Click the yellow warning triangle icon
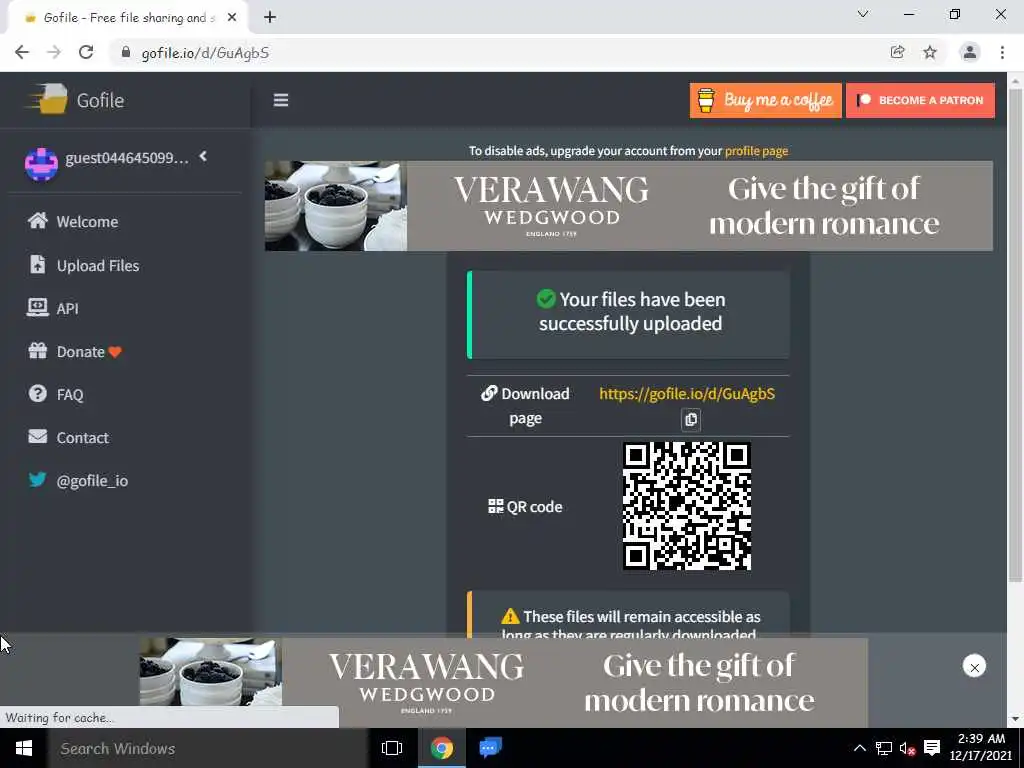Image resolution: width=1024 pixels, height=768 pixels. (510, 616)
